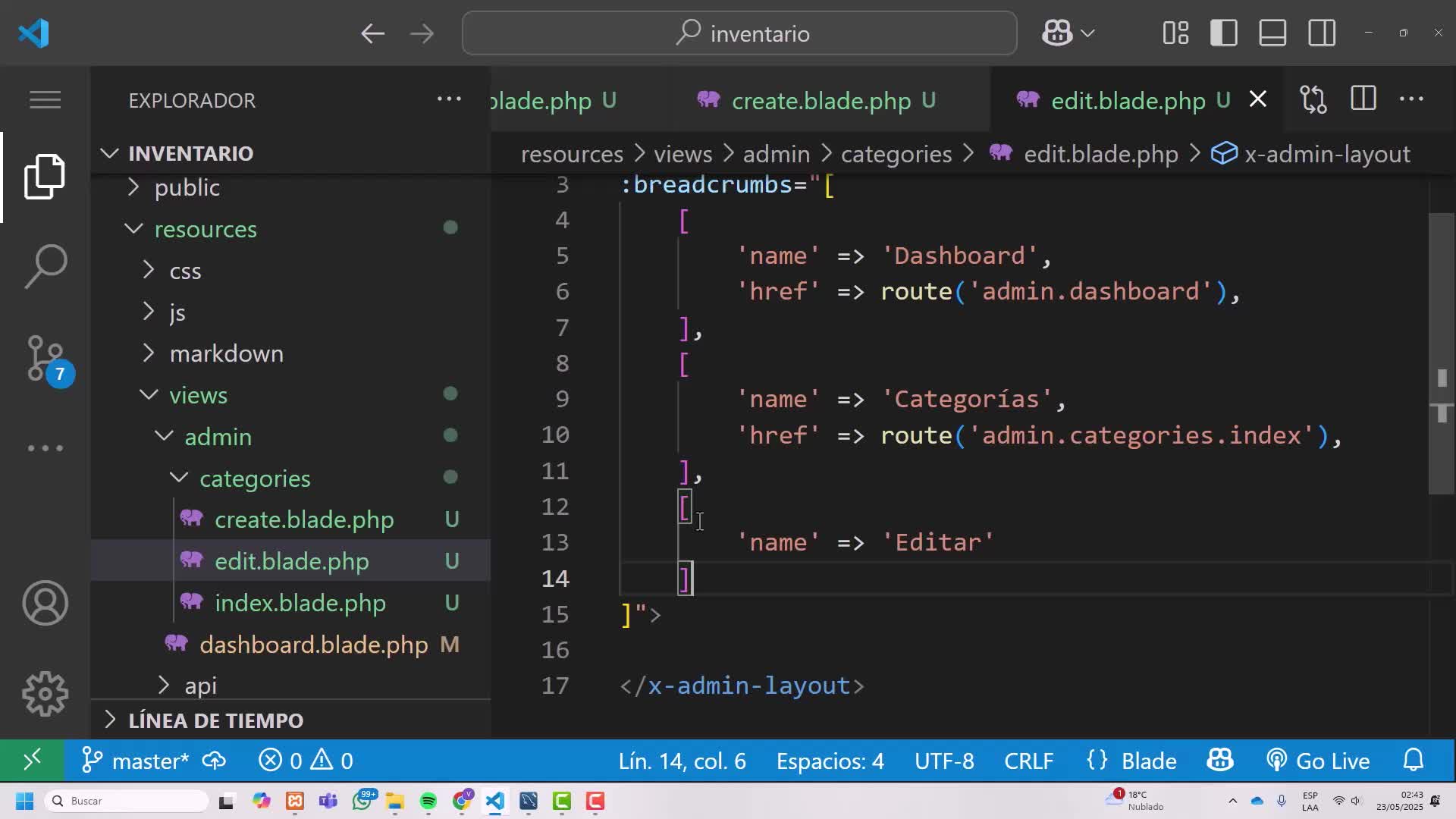Viewport: 1456px width, 819px height.
Task: Toggle the primary side bar visibility
Action: [1224, 33]
